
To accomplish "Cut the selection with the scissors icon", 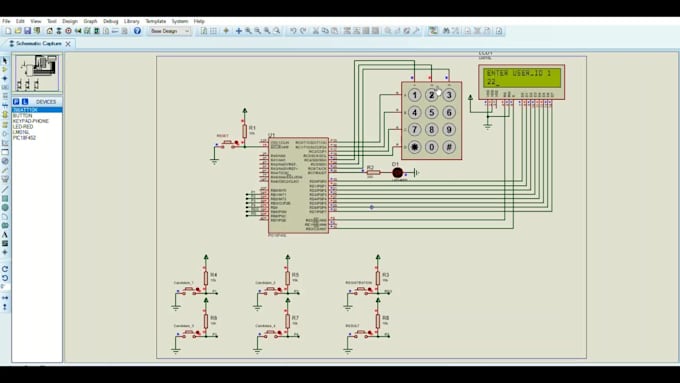I will click(316, 31).
